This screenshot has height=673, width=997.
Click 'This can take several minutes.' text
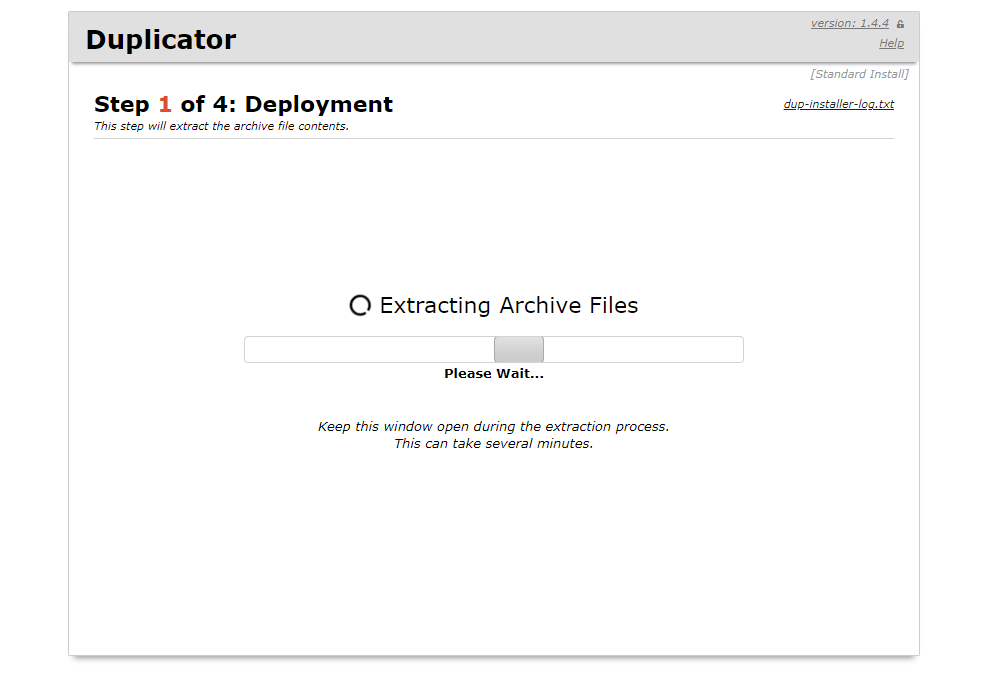pos(493,443)
